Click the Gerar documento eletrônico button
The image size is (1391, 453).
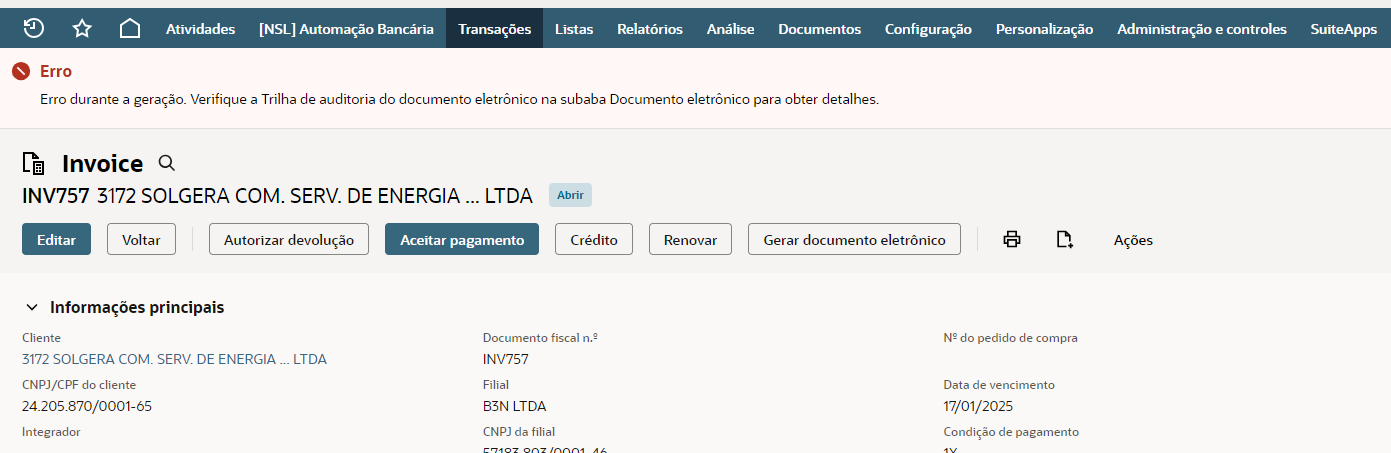[x=854, y=240]
